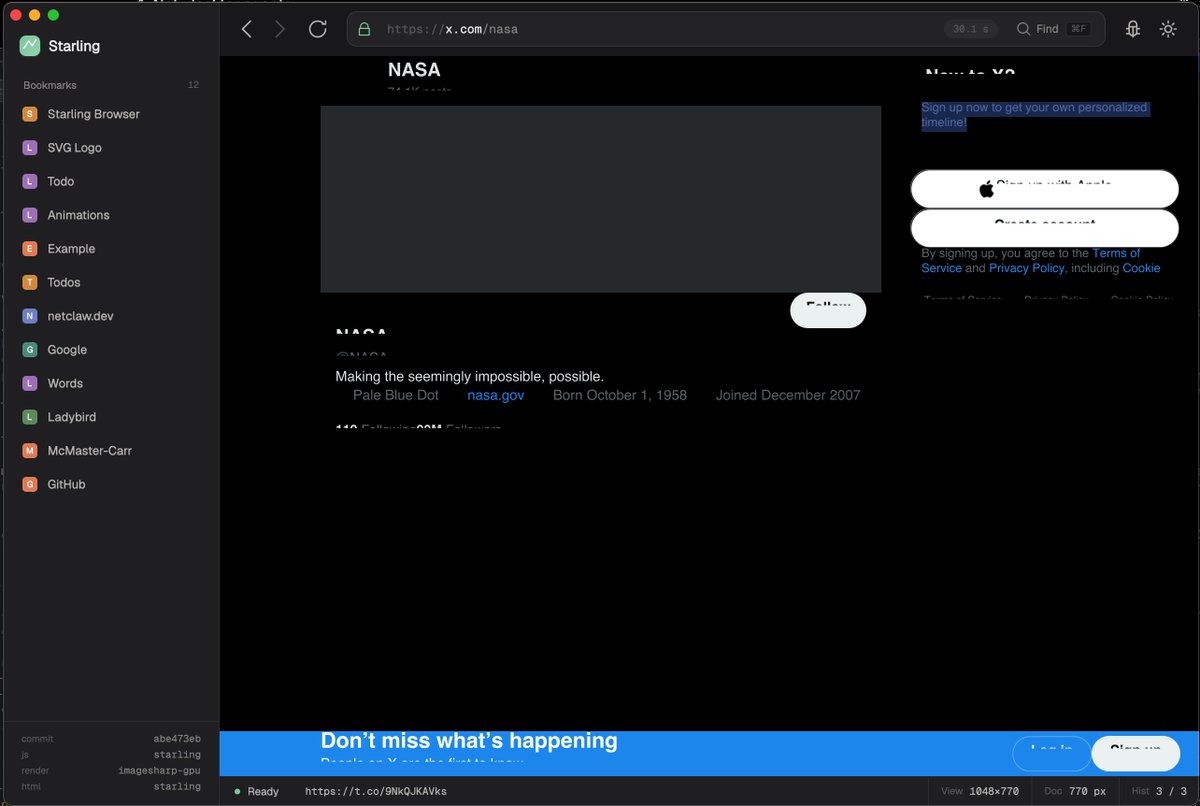Screen dimensions: 1200x806
Task: Reload the page with the refresh icon
Action: (x=318, y=29)
